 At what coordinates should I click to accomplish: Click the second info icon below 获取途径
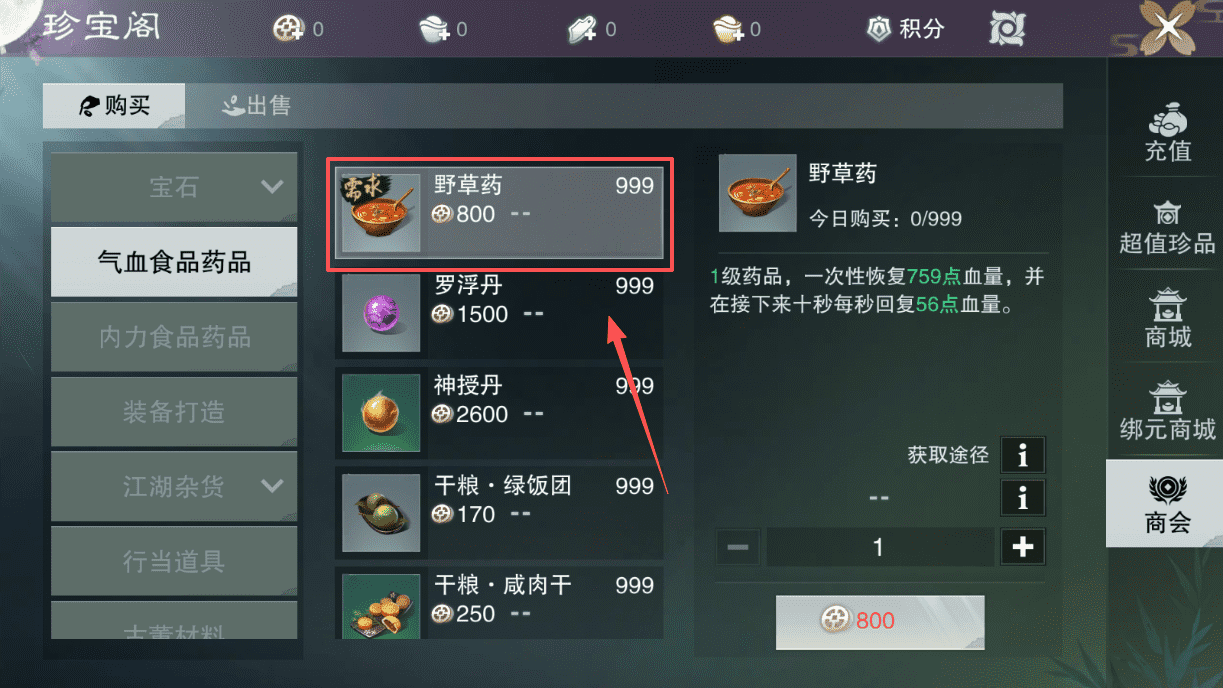point(1022,497)
